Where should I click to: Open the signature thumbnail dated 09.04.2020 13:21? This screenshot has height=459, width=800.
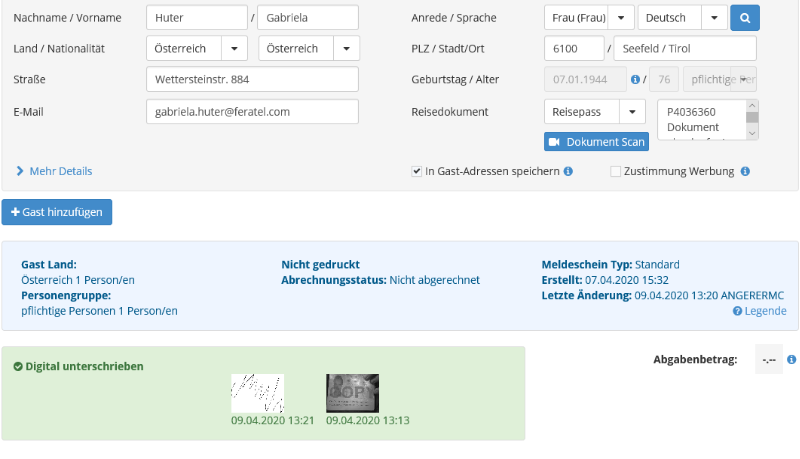(x=257, y=393)
